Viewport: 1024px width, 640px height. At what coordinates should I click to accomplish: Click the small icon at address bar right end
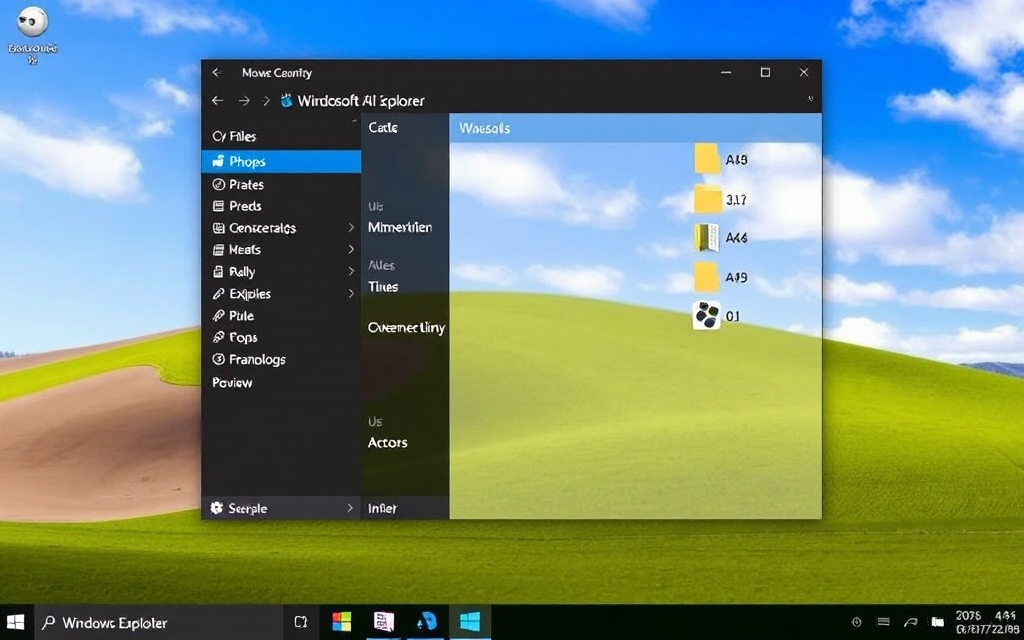click(x=810, y=99)
